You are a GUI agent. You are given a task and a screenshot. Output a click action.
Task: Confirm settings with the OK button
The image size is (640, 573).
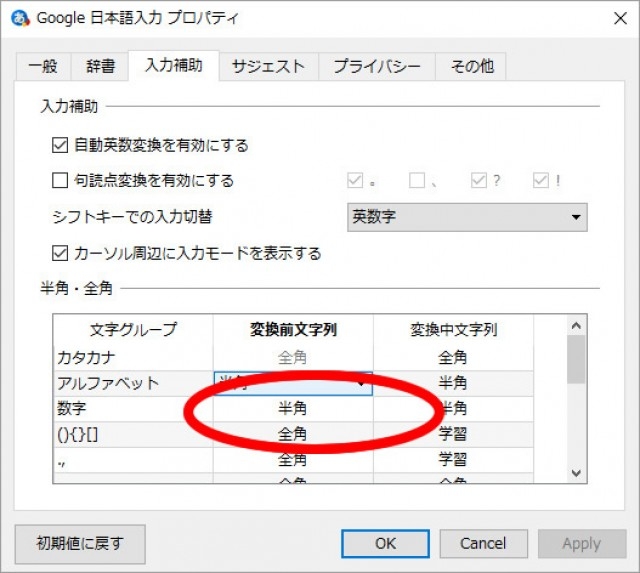385,544
